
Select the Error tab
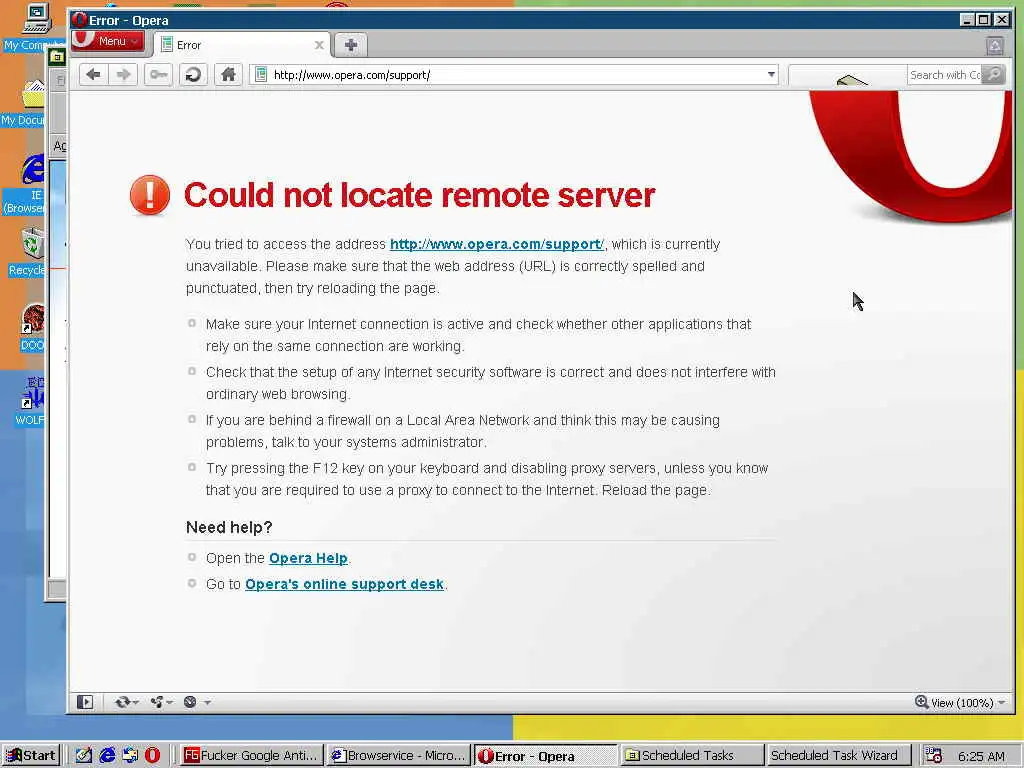click(242, 45)
